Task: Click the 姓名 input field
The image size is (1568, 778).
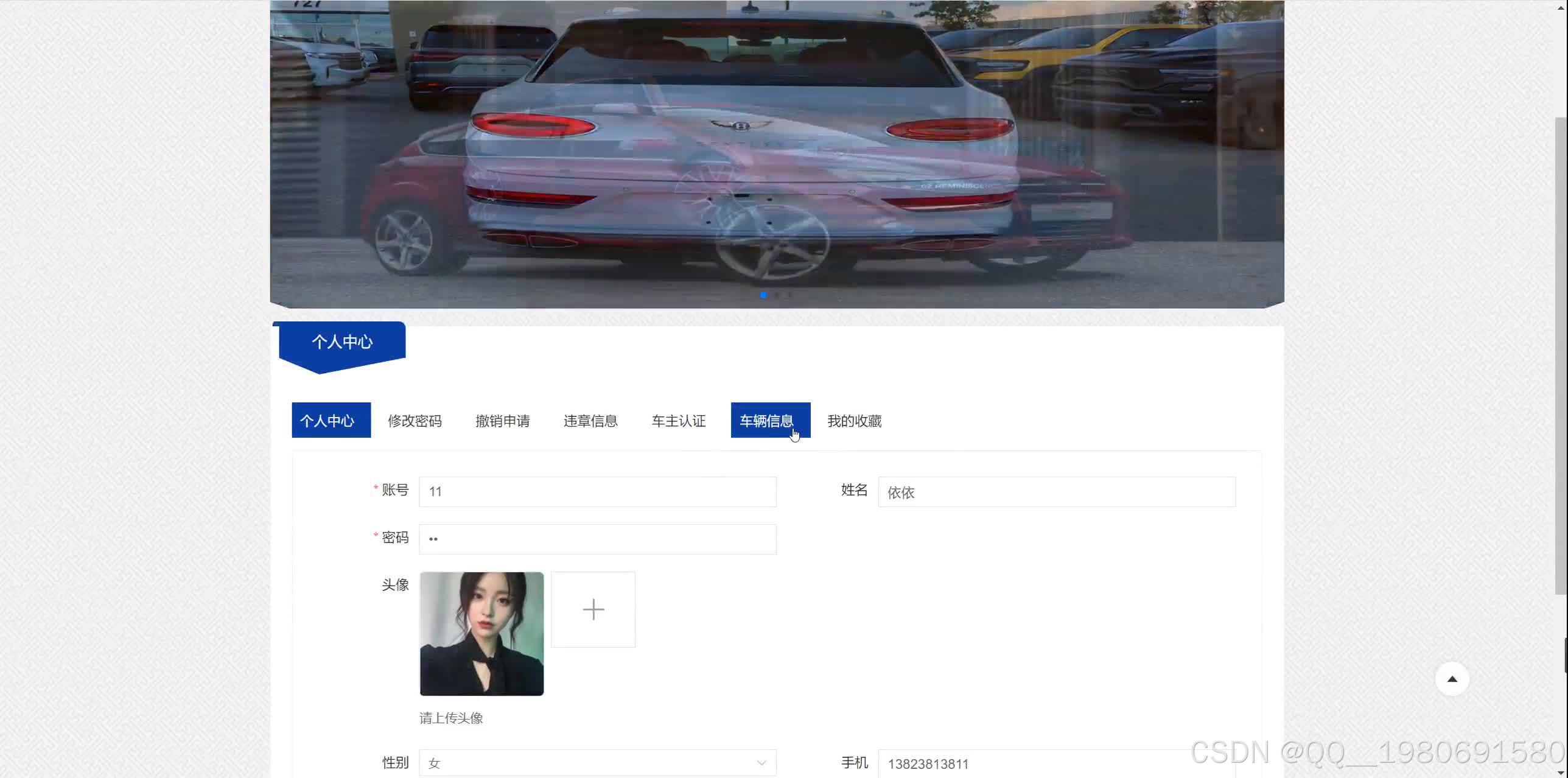Action: [x=1056, y=492]
